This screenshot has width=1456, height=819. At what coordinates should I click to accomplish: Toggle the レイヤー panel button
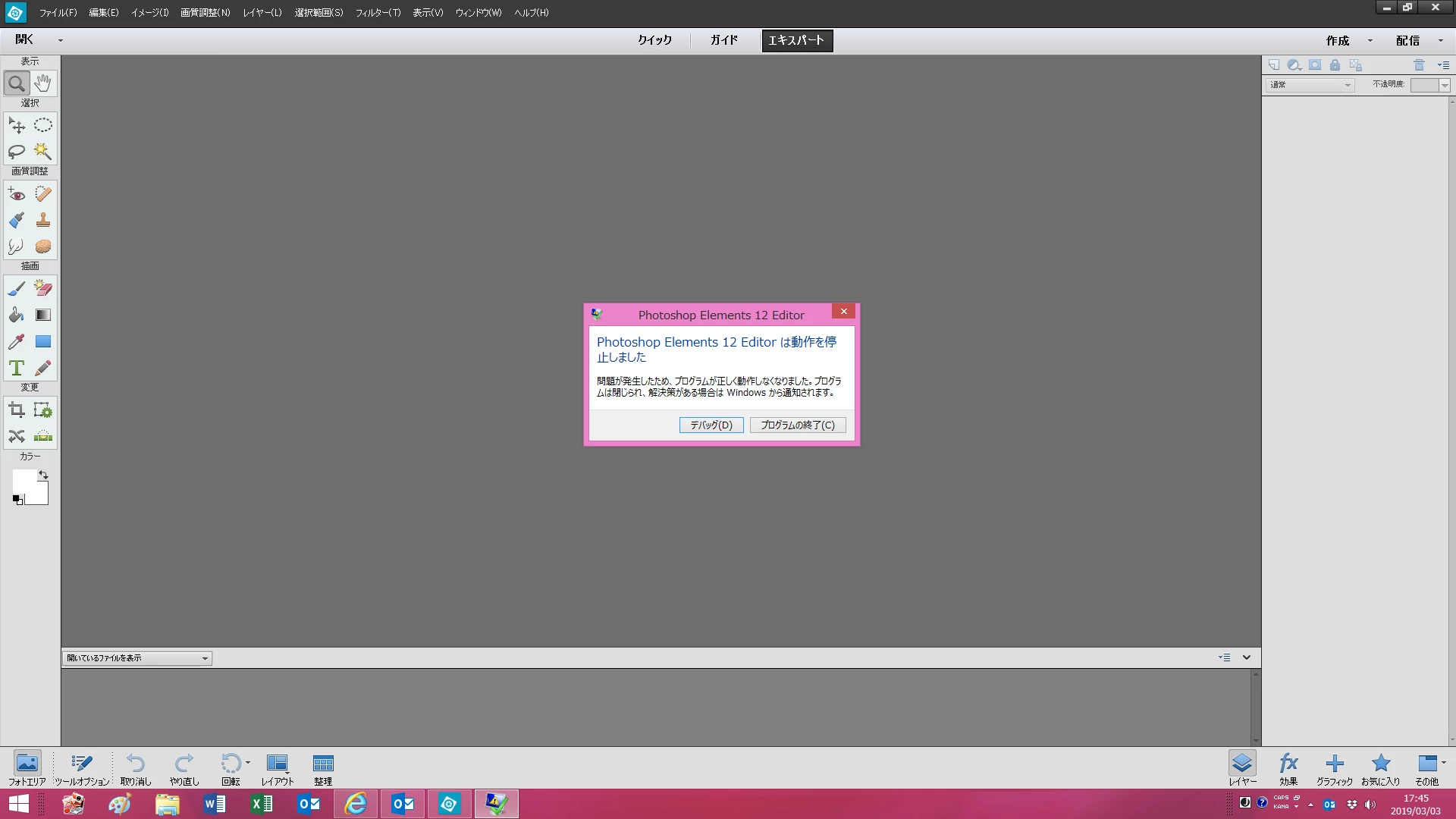(x=1242, y=768)
